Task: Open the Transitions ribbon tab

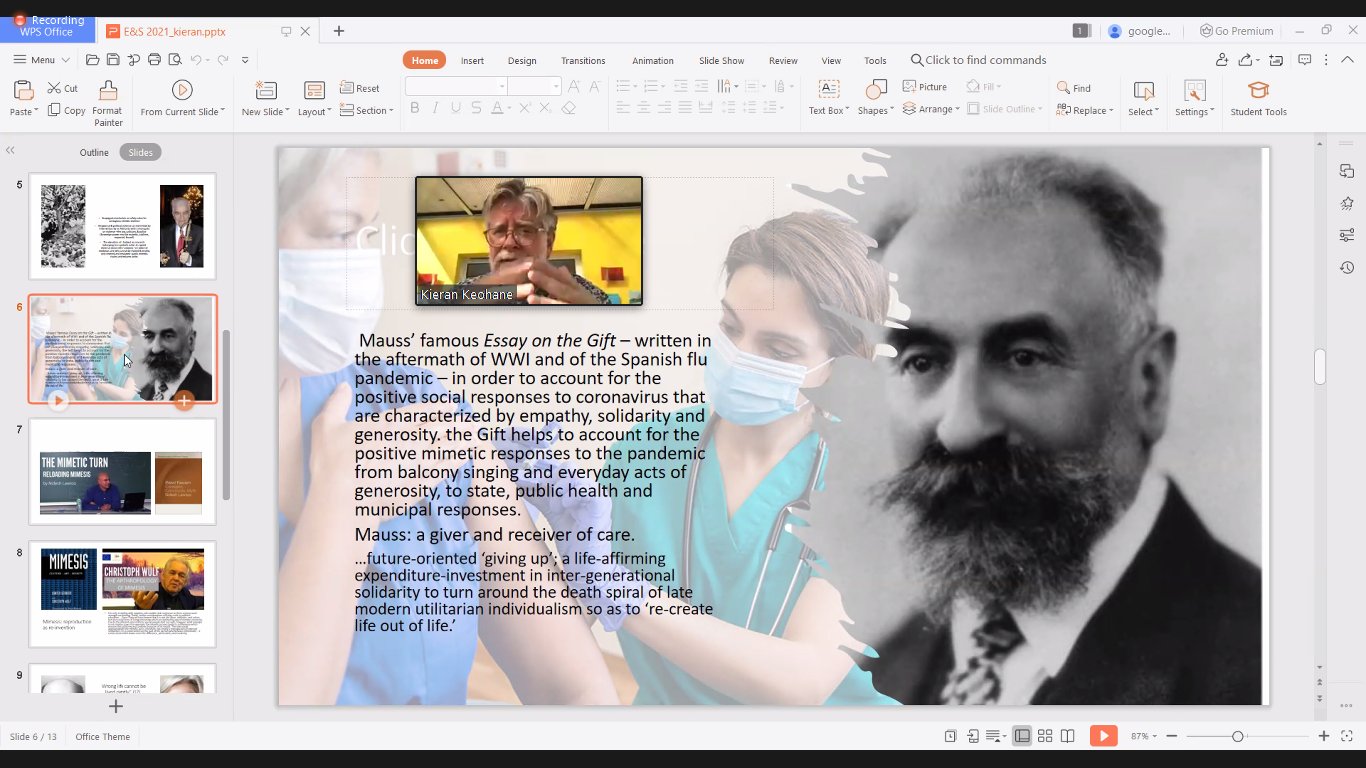Action: tap(583, 60)
